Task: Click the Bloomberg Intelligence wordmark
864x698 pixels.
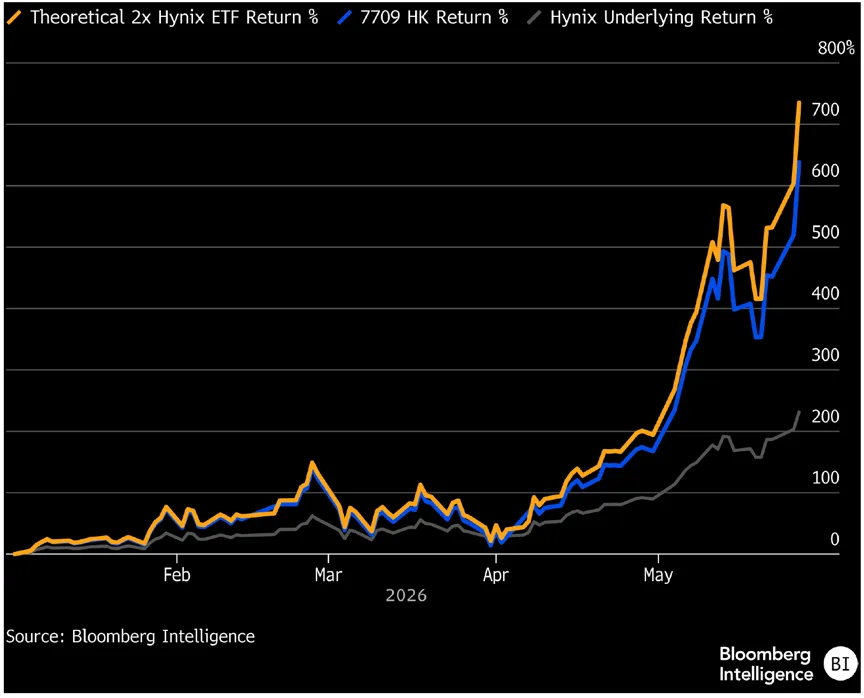Action: pyautogui.click(x=766, y=664)
